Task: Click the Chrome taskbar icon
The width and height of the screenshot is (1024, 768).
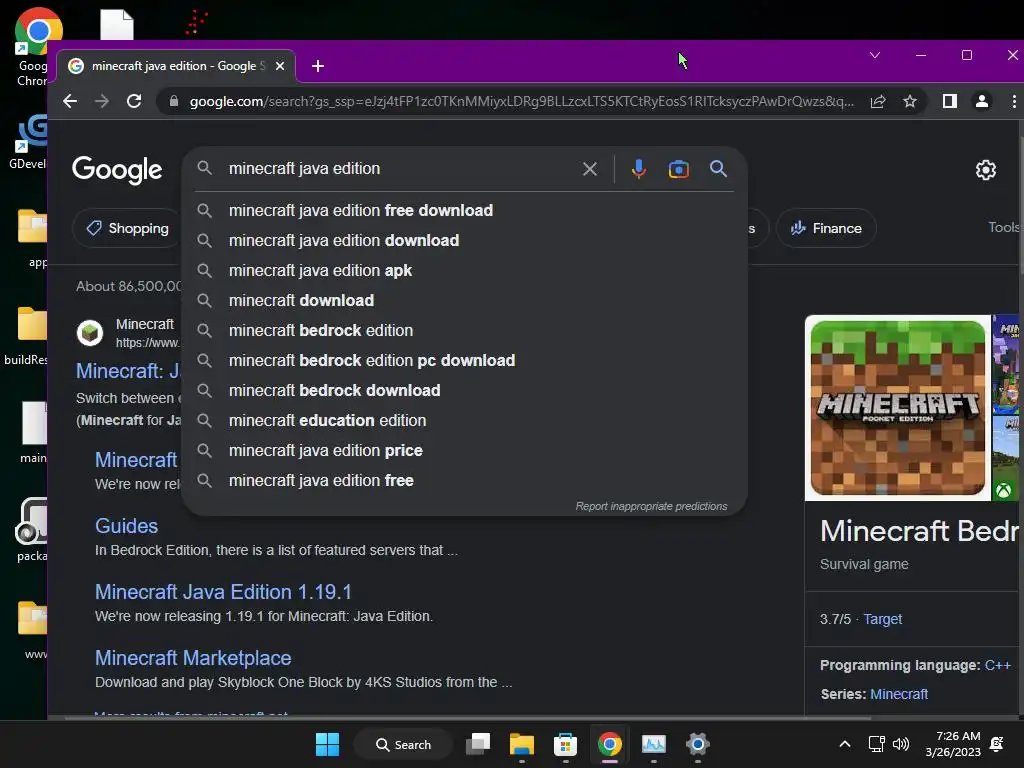Action: tap(609, 744)
